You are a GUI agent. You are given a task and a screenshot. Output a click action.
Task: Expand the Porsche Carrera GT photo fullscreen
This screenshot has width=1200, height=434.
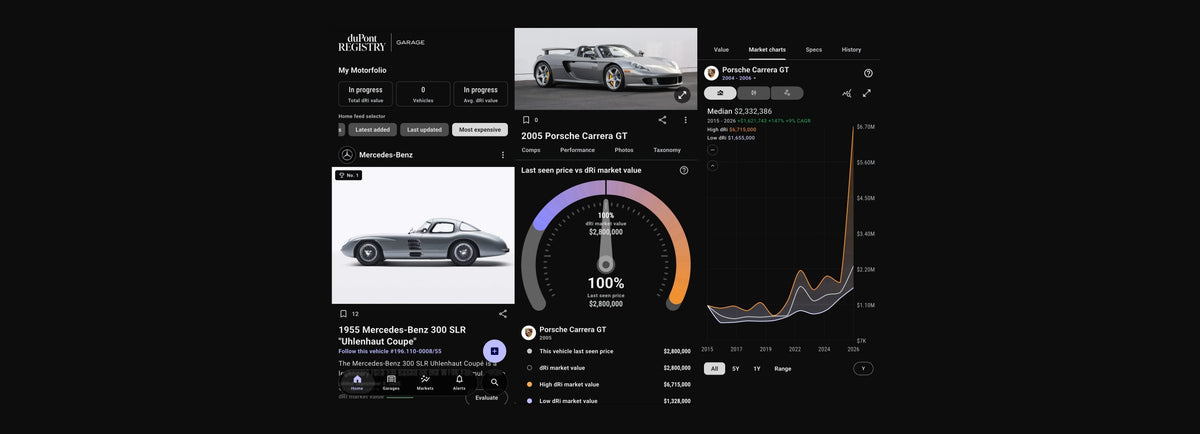click(x=682, y=95)
